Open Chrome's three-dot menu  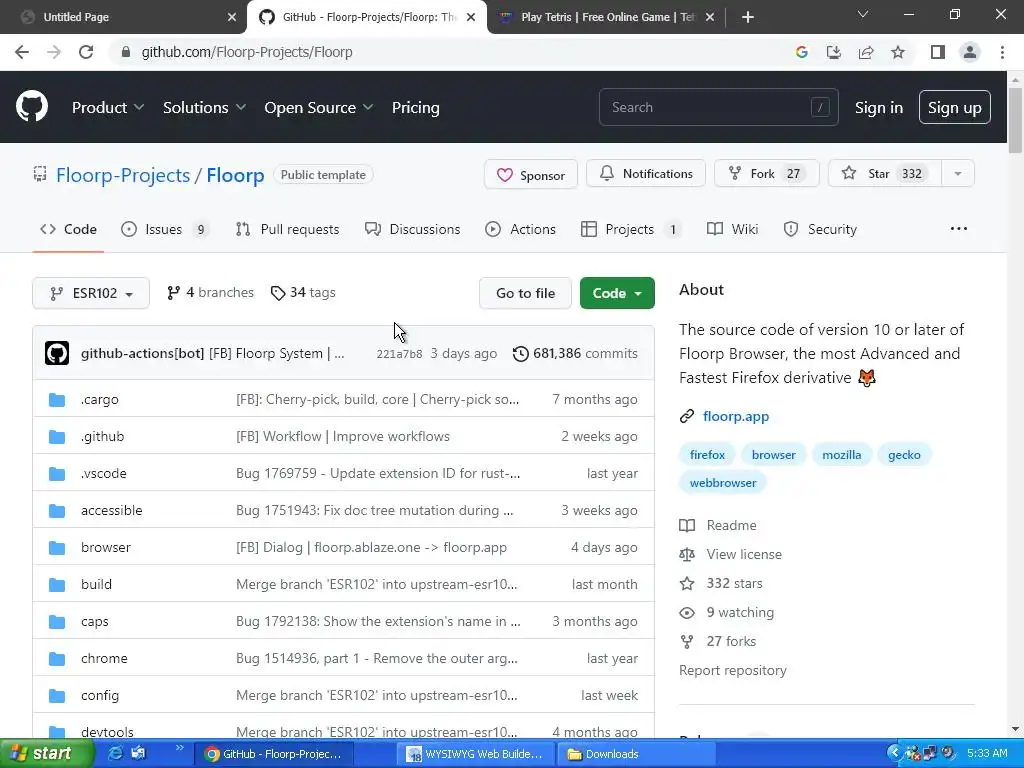coord(1002,52)
